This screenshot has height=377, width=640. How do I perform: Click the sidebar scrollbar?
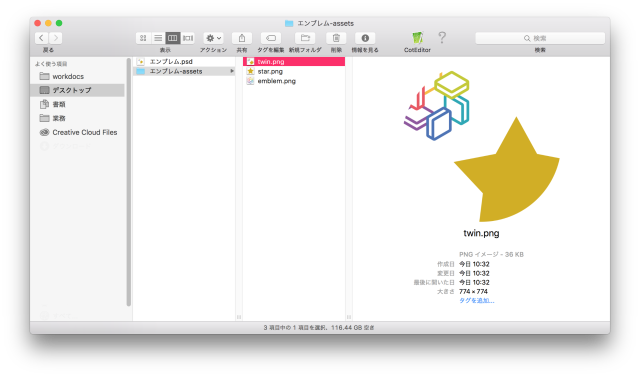coord(129,182)
